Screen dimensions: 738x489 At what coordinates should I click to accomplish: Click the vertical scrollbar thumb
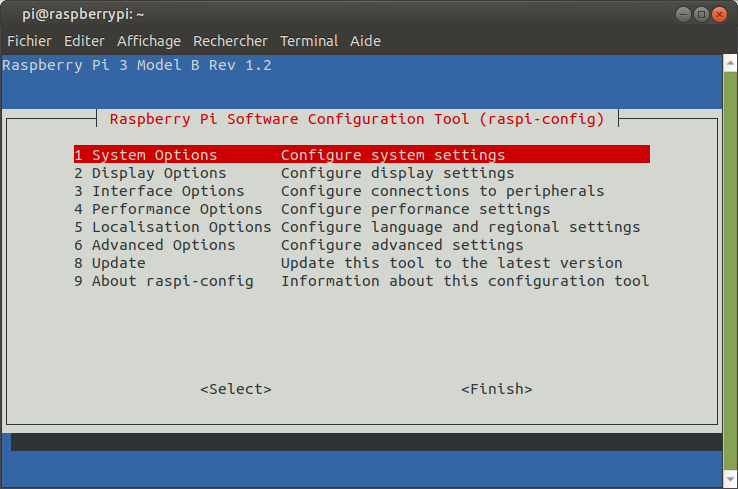[x=730, y=271]
